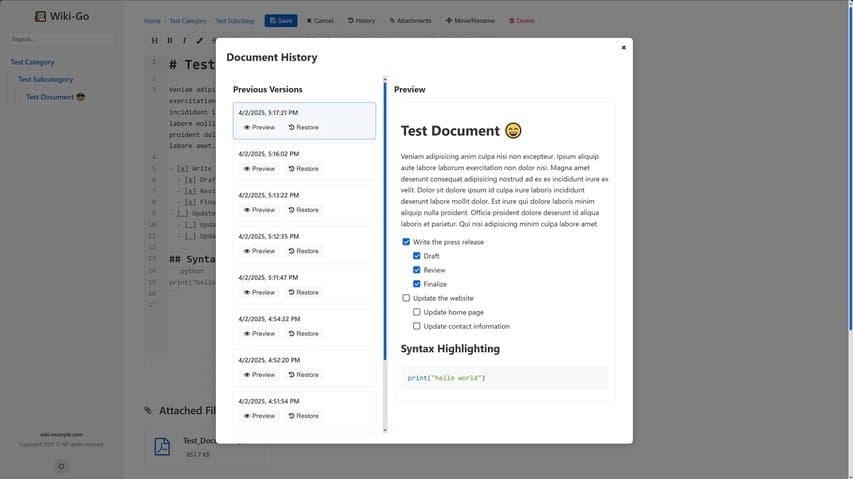Click the sidebar Search input field
The image size is (853, 479).
pyautogui.click(x=60, y=40)
